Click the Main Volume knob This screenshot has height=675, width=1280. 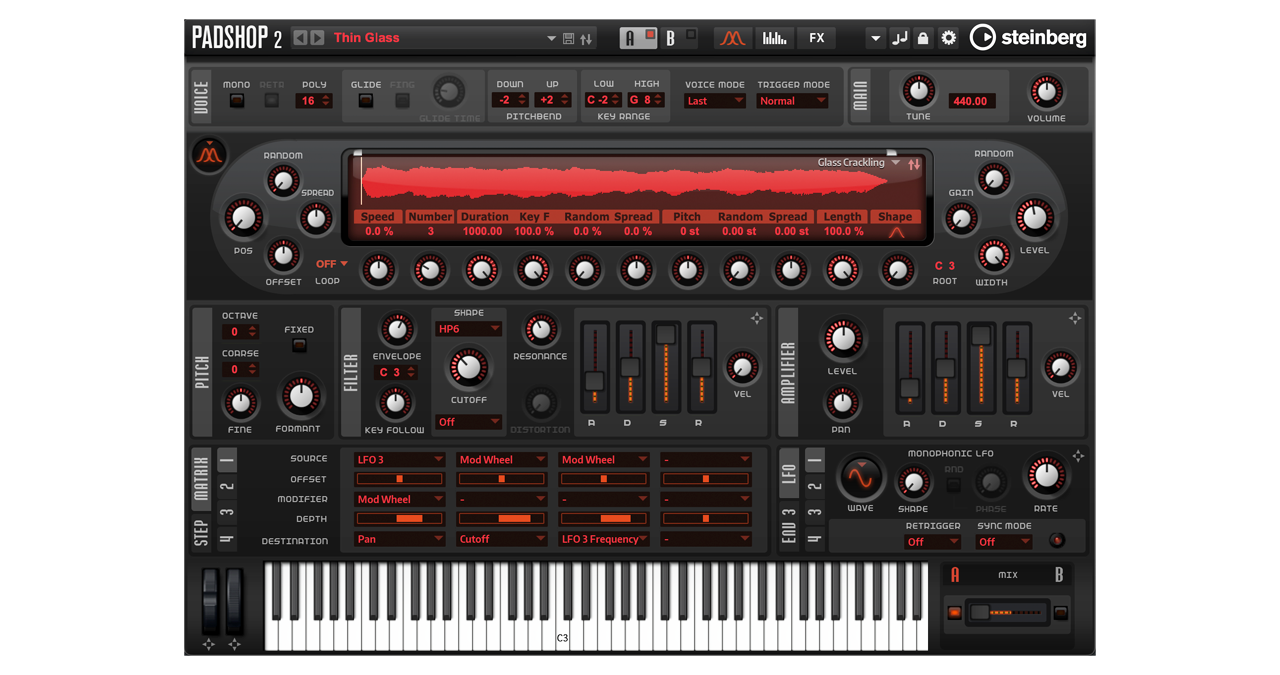point(1046,93)
